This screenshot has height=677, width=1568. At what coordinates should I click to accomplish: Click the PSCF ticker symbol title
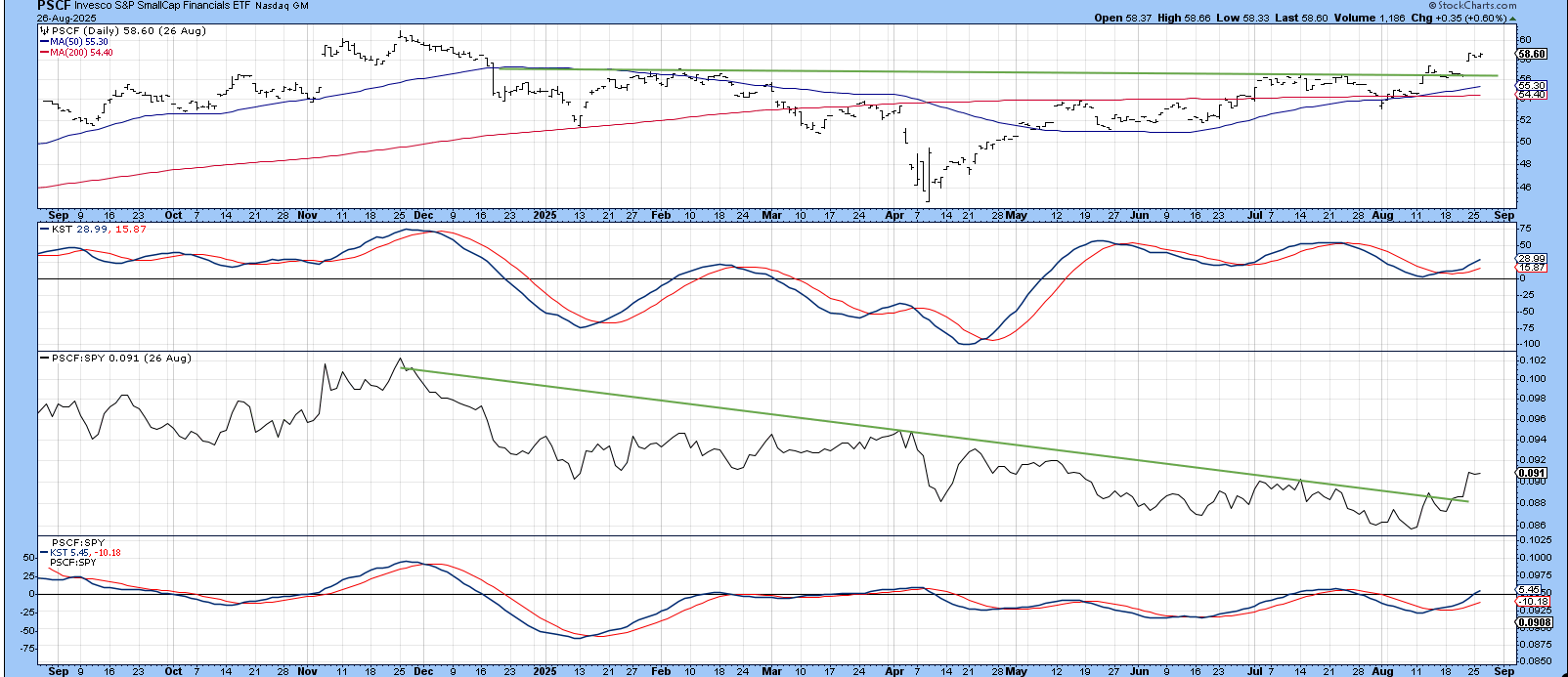coord(53,6)
